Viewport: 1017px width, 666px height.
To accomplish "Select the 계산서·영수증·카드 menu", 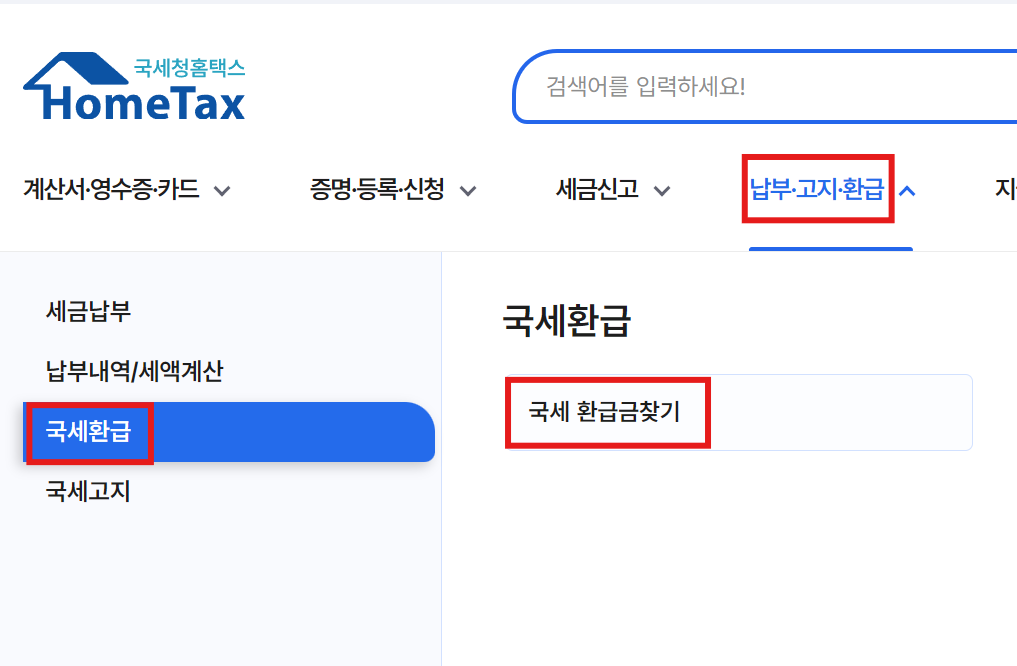I will point(113,189).
